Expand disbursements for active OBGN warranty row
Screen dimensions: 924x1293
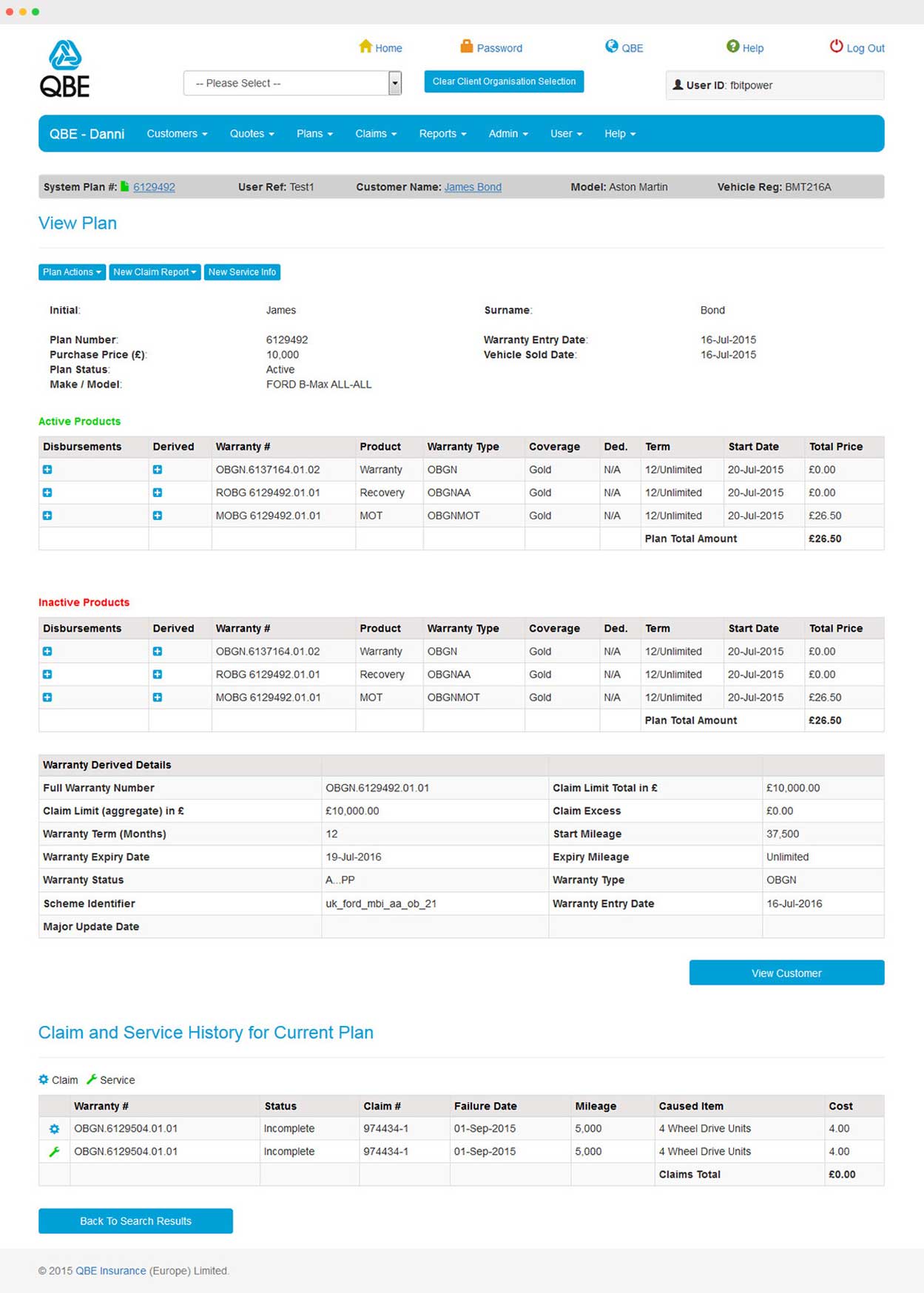click(47, 470)
